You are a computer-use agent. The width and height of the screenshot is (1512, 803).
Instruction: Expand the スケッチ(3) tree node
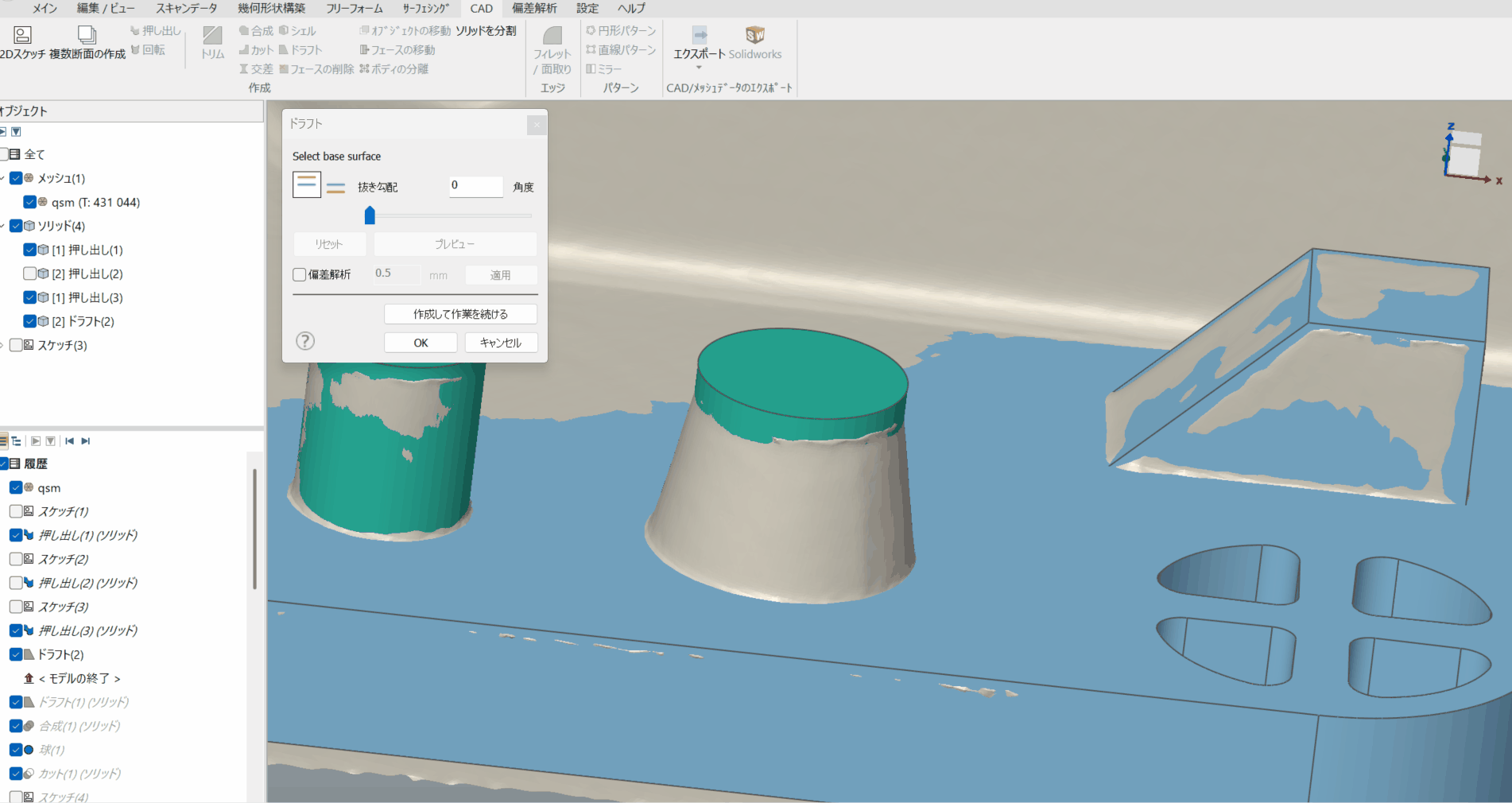click(x=2, y=345)
